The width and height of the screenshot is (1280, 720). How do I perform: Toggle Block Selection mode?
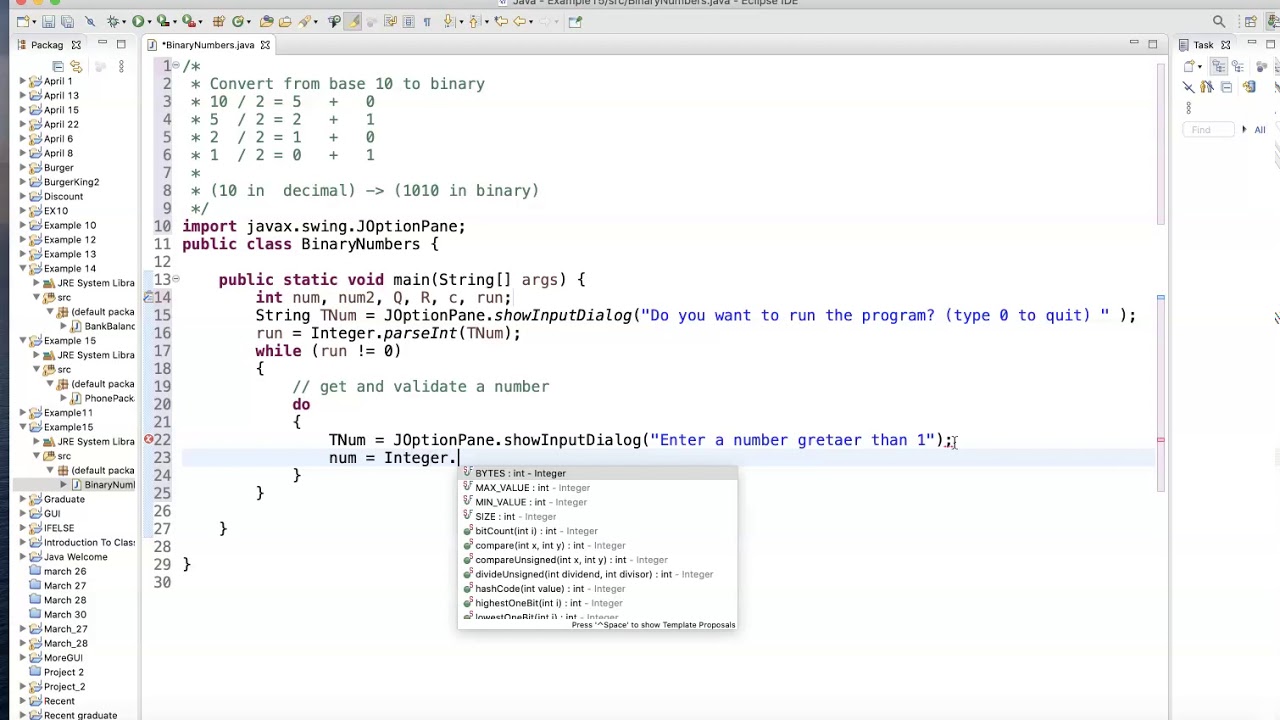point(408,21)
